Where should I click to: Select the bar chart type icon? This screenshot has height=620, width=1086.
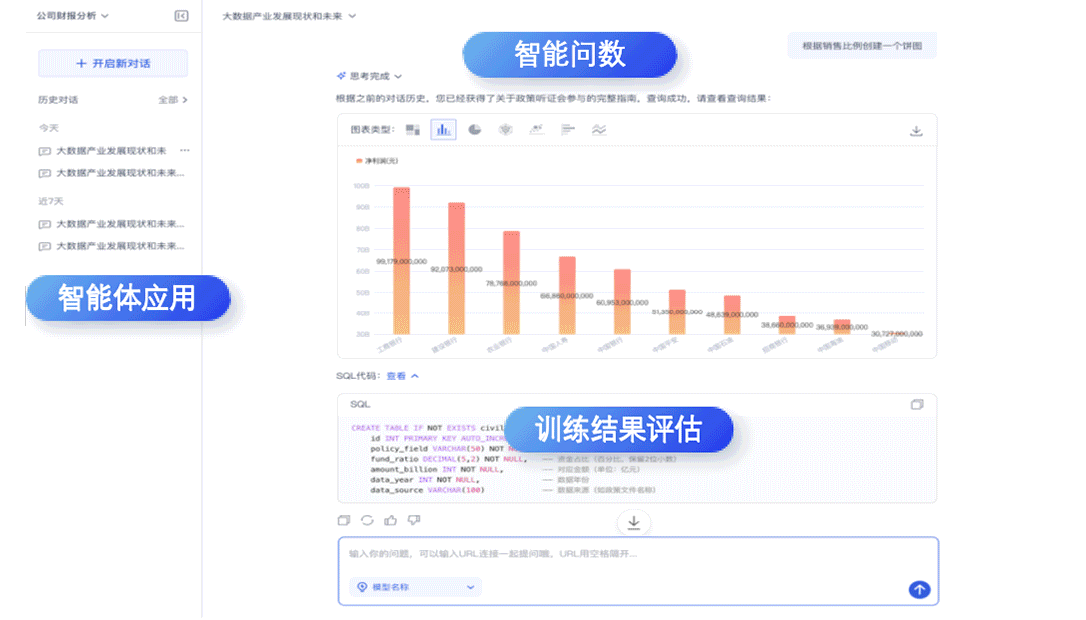(443, 130)
